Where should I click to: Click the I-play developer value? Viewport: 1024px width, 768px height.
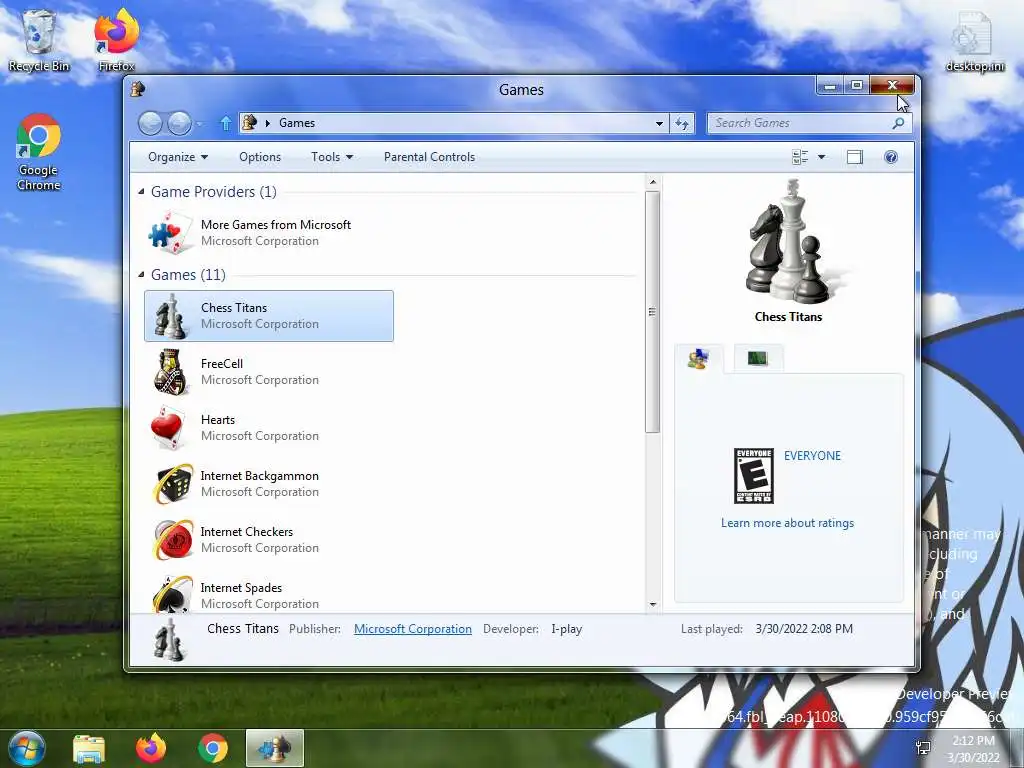566,629
